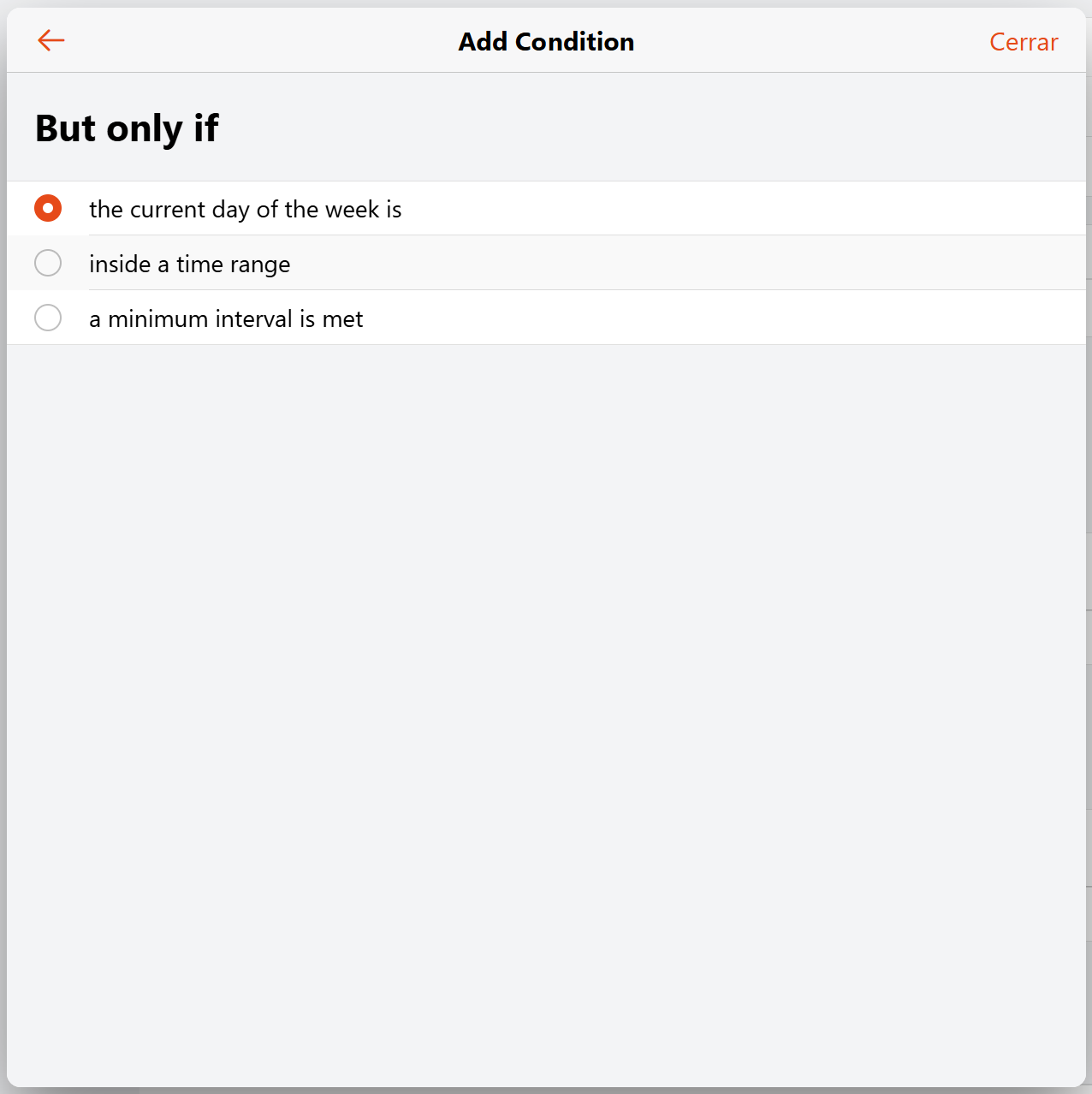
Task: Select the 'current day of the week' radio button
Action: 48,208
